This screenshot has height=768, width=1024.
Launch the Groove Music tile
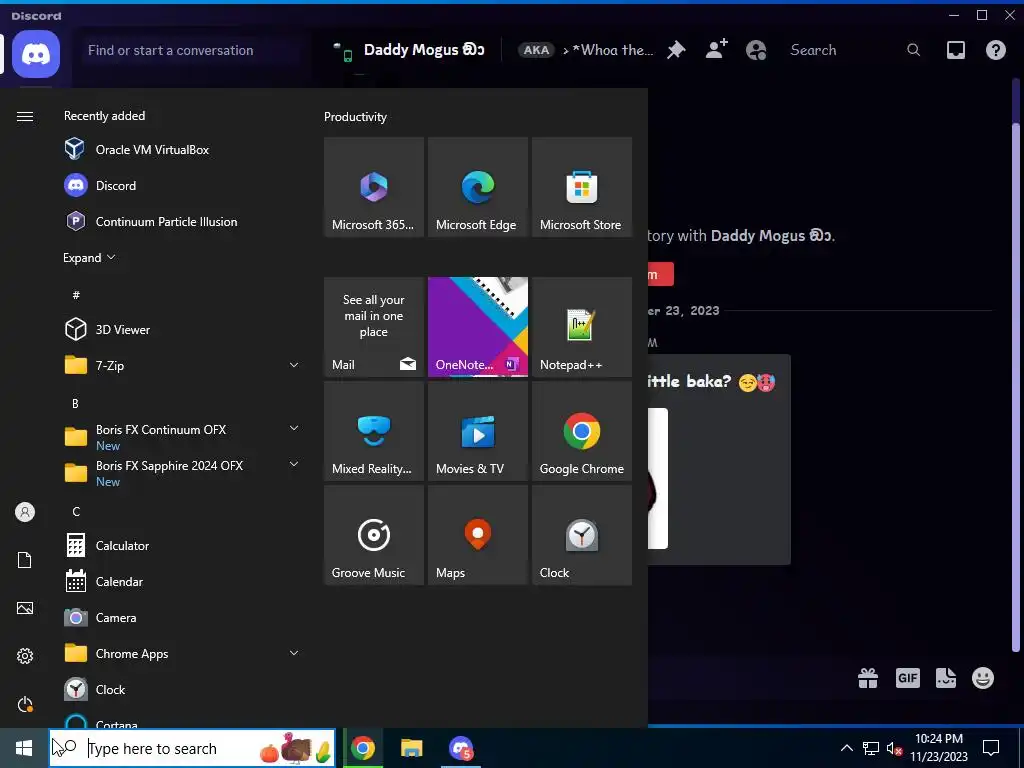point(374,535)
